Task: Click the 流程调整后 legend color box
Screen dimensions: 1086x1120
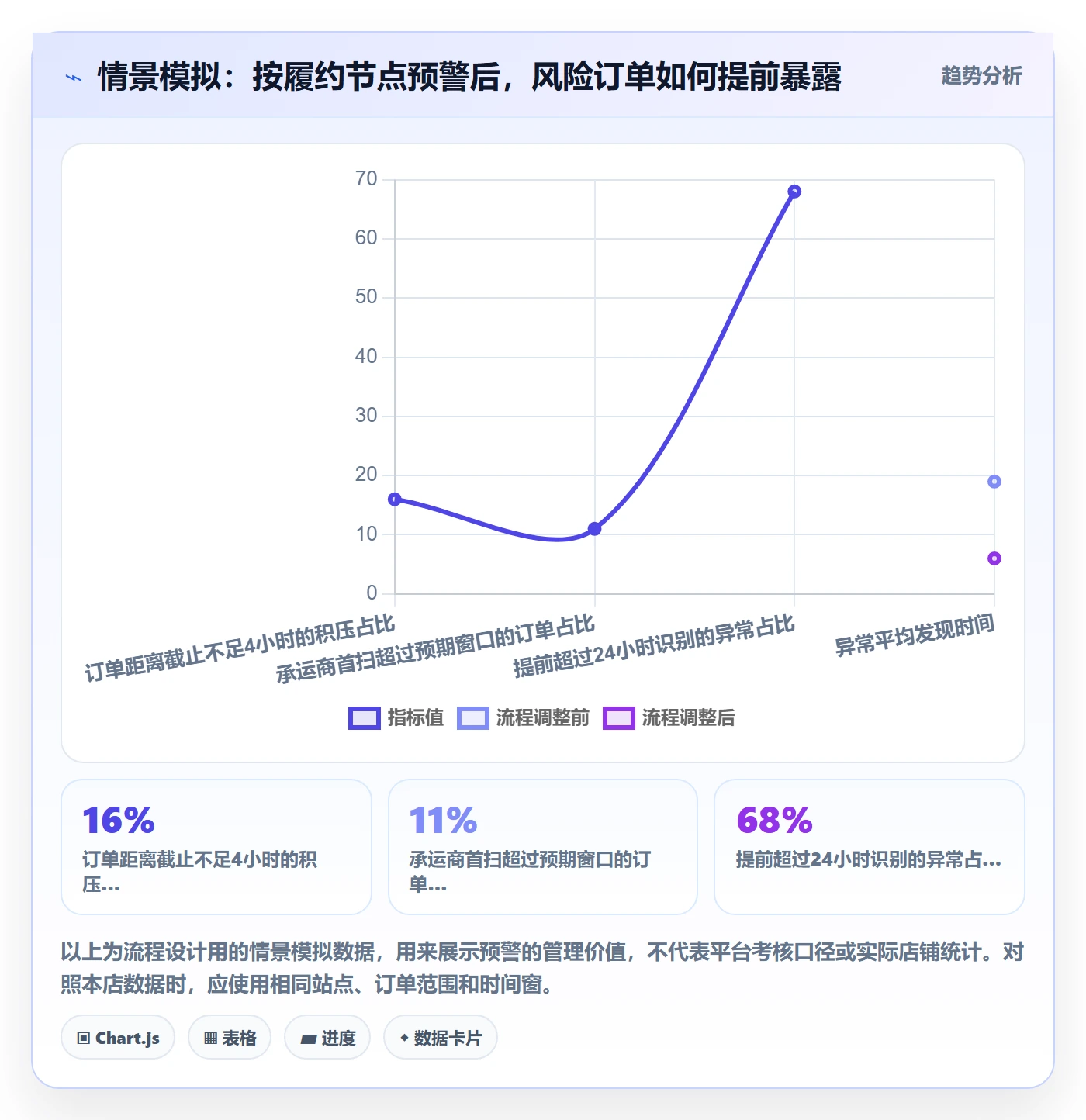Action: pos(619,718)
